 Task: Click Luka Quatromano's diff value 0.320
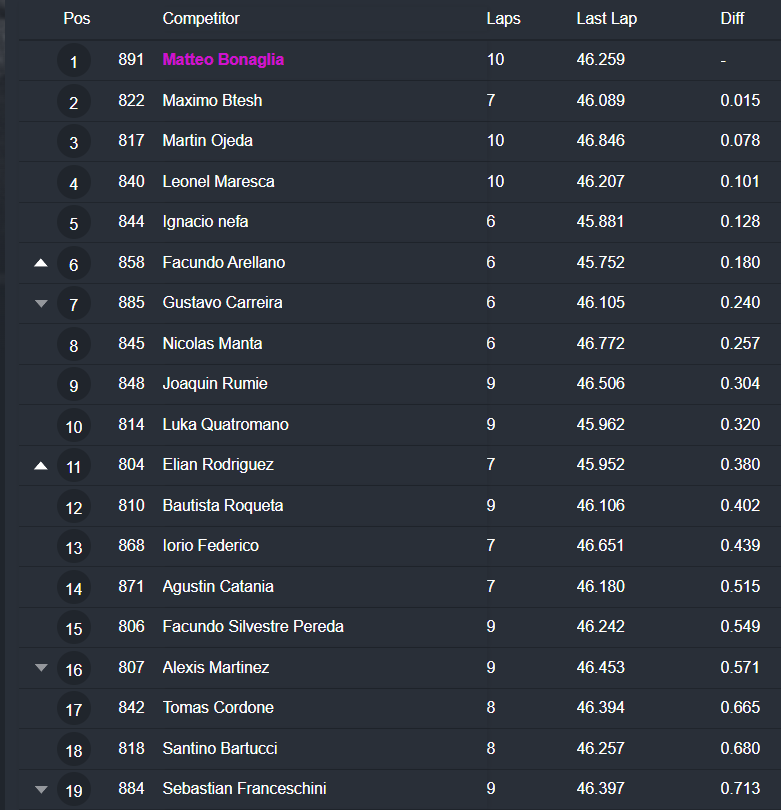[740, 425]
